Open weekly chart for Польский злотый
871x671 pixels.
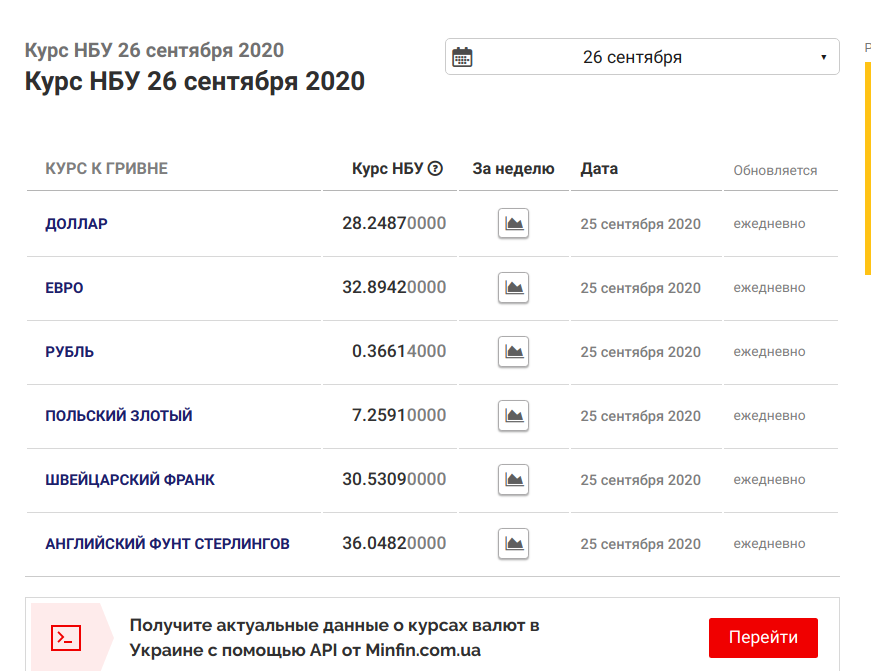(513, 415)
